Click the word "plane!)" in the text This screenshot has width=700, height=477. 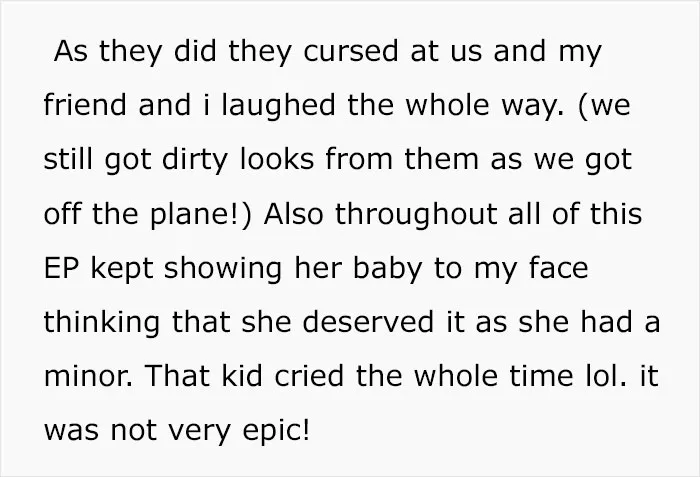click(201, 214)
